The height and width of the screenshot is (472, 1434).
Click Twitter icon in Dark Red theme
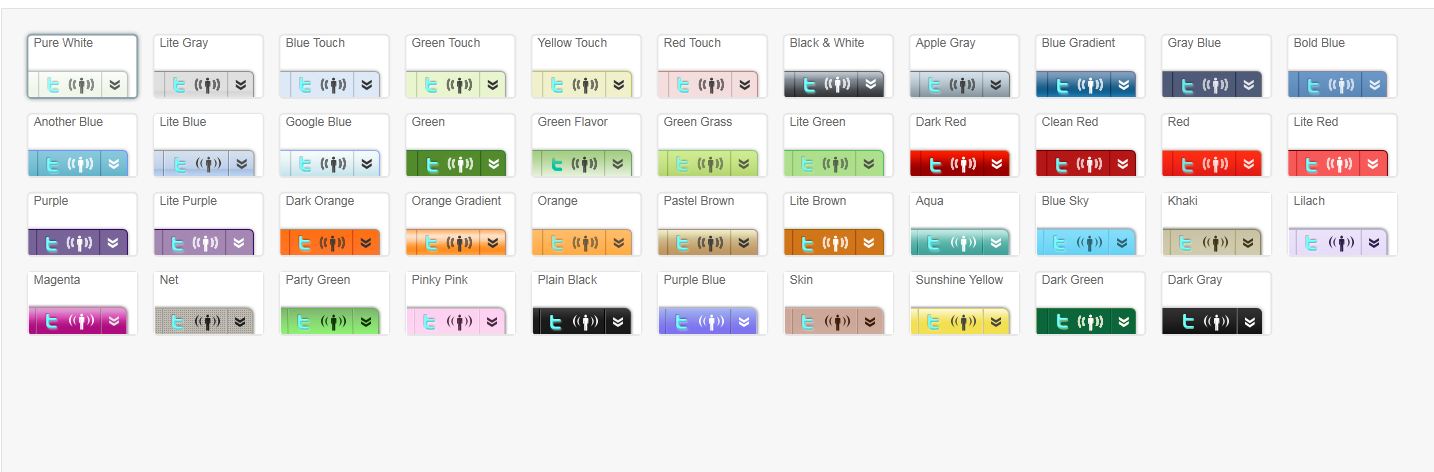934,164
